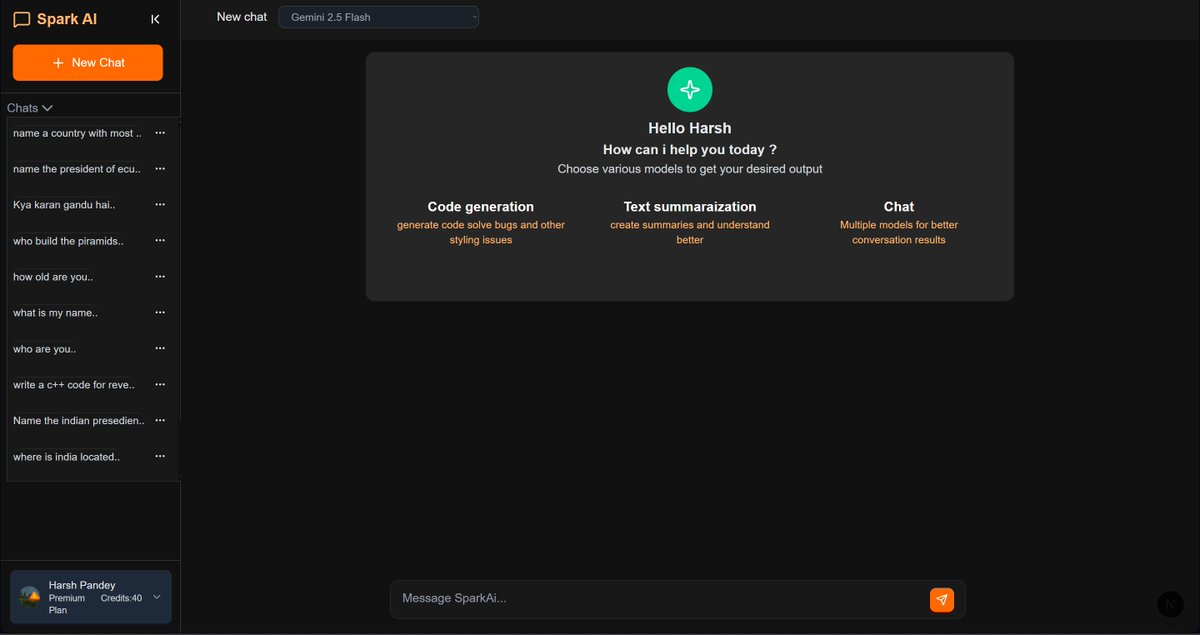Open chat 'Name the indian presedien..'
The width and height of the screenshot is (1200, 635).
(79, 421)
